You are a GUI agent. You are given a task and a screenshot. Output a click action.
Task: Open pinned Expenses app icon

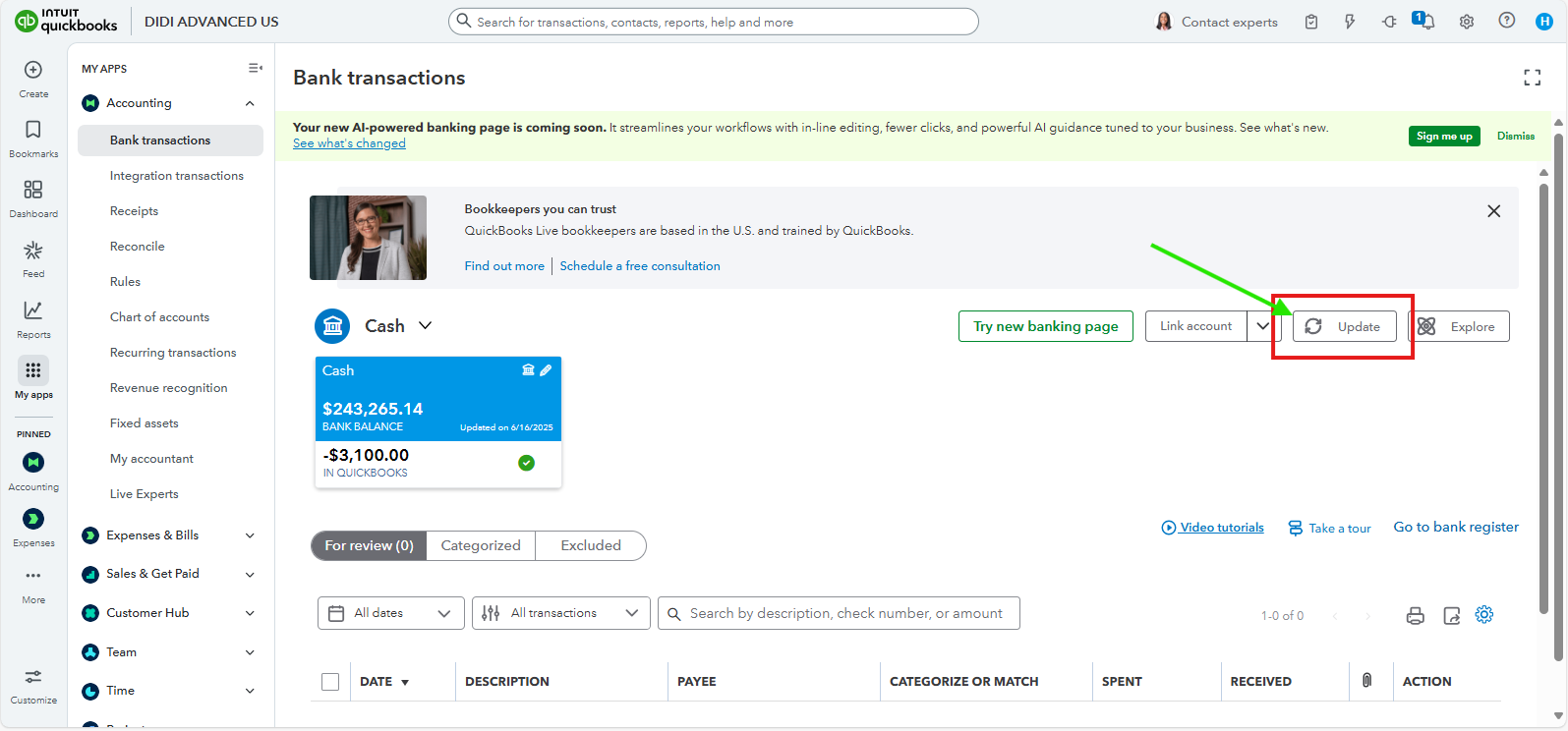click(x=33, y=519)
